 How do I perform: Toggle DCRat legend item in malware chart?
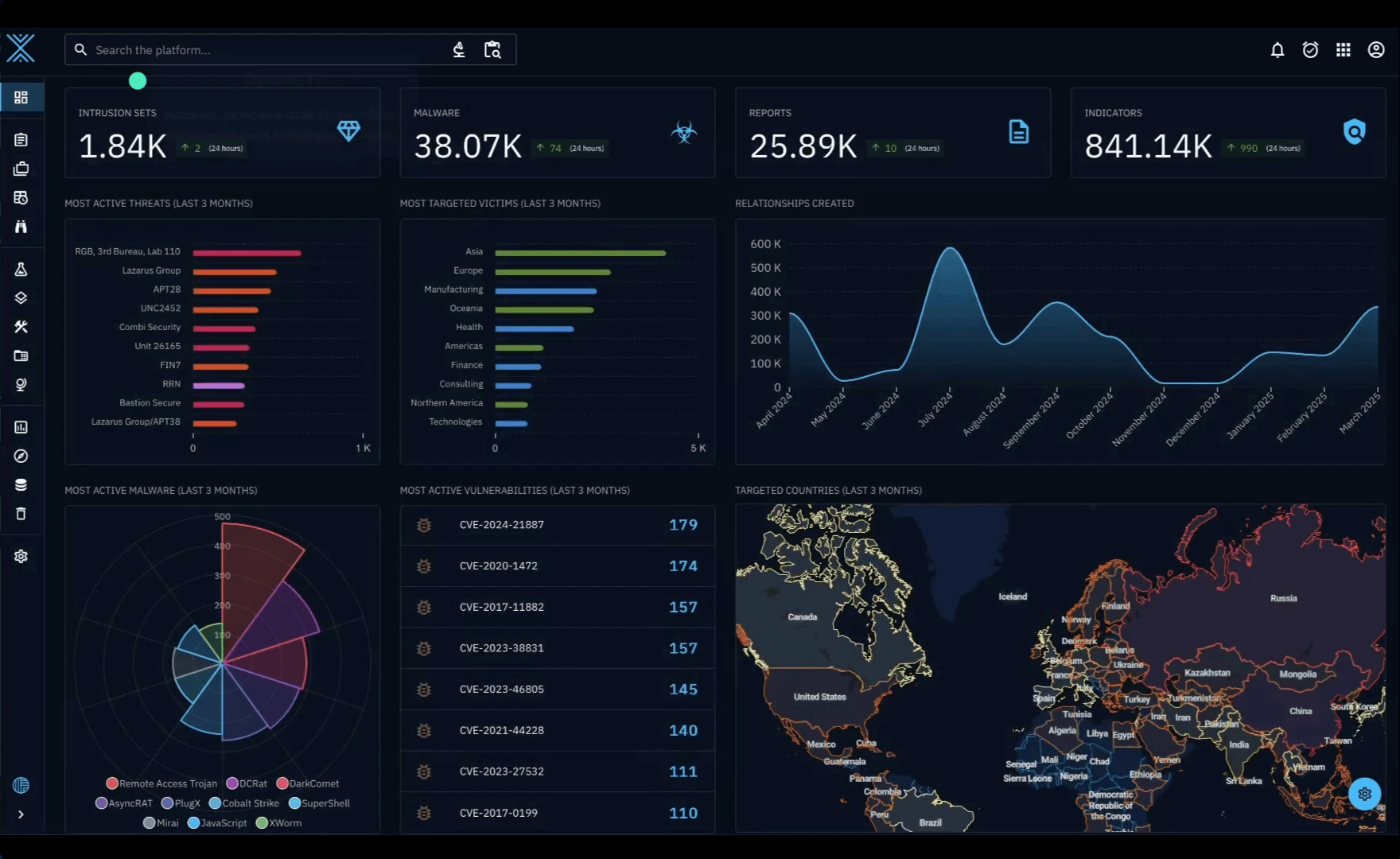pyautogui.click(x=247, y=783)
